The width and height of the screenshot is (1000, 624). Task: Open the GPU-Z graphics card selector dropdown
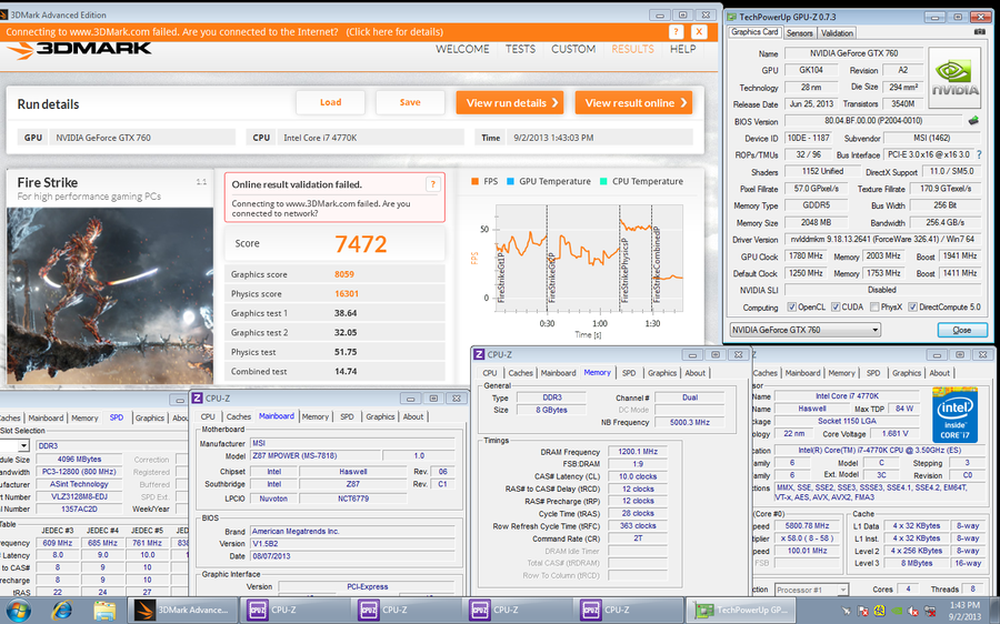(805, 330)
